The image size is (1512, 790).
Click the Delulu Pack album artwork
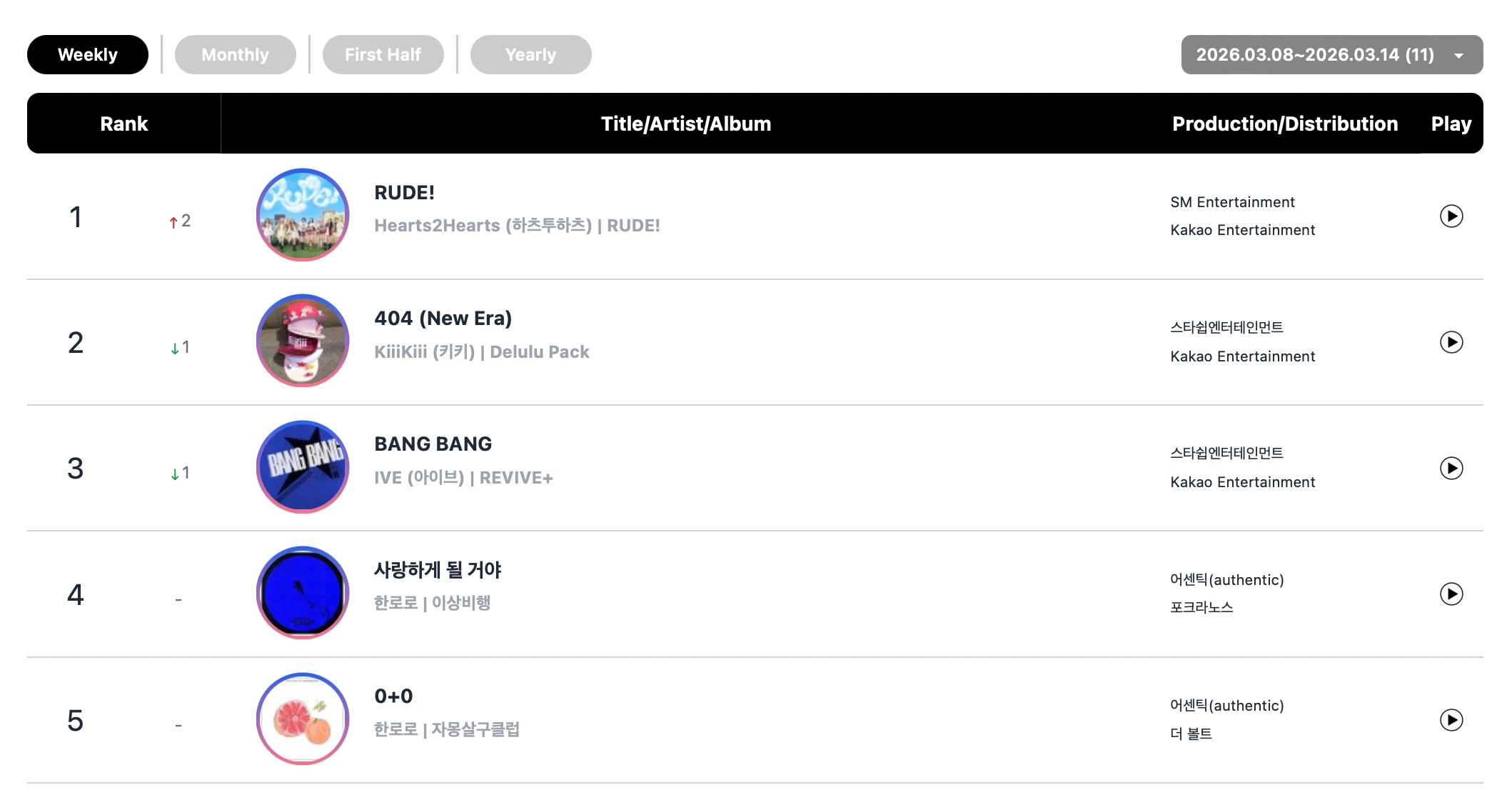coord(303,341)
